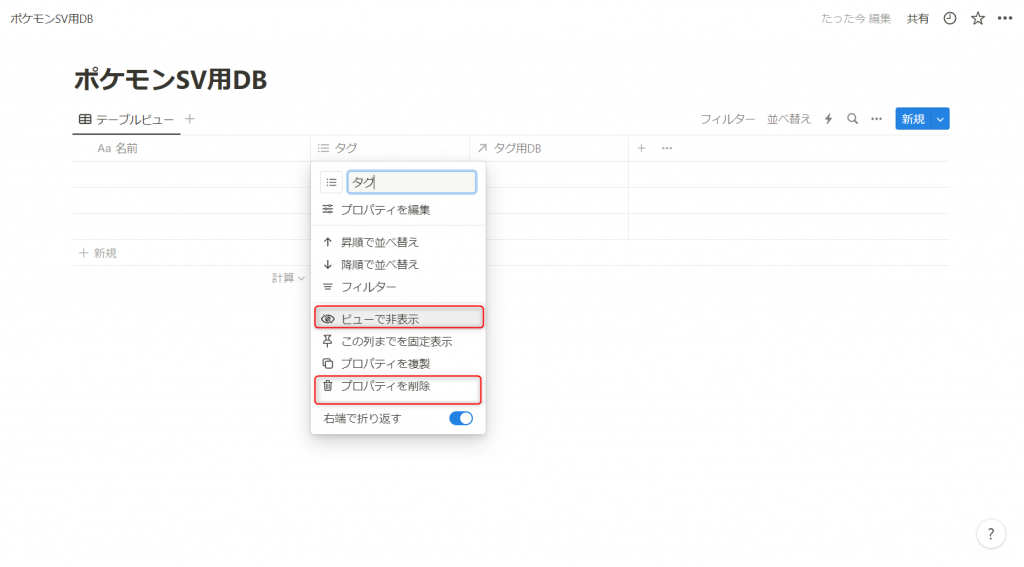The width and height of the screenshot is (1024, 567).
Task: Click the タグ column header
Action: [x=390, y=148]
